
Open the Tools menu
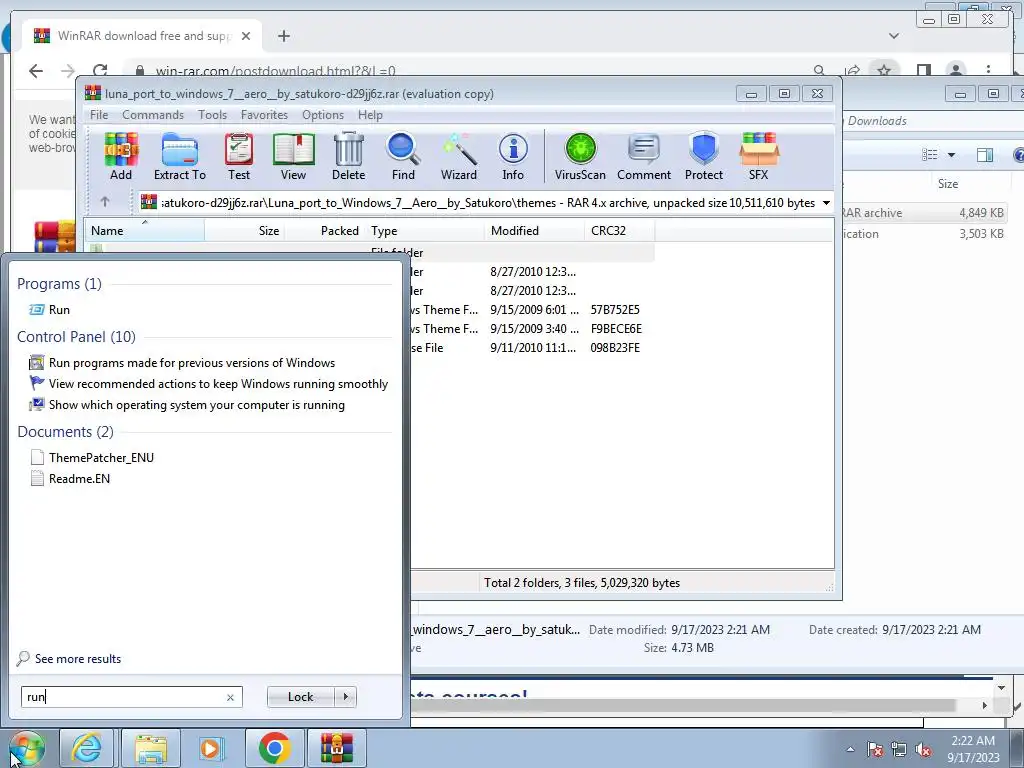point(212,115)
